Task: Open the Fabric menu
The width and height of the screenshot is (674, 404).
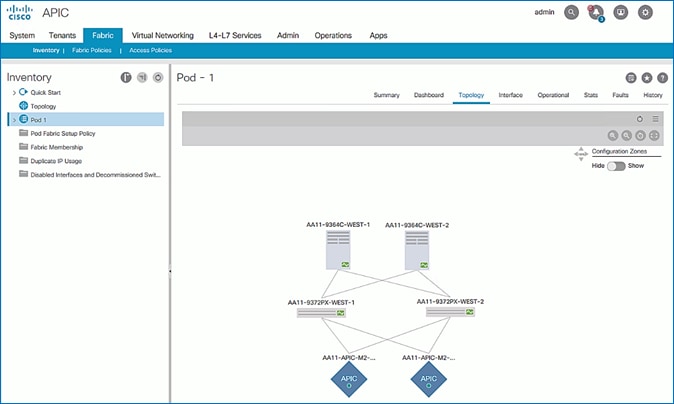Action: pos(103,36)
